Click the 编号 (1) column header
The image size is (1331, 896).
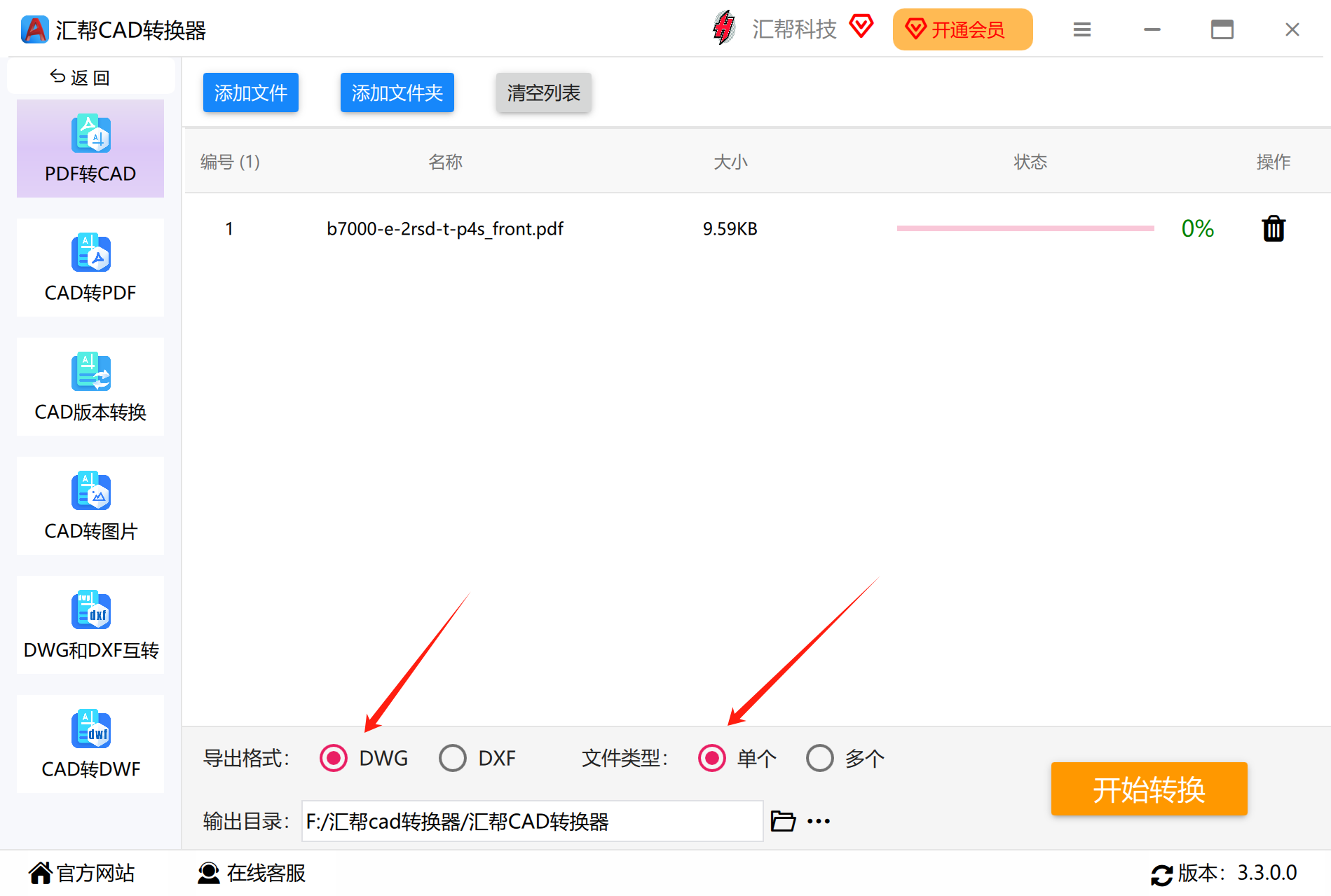230,162
